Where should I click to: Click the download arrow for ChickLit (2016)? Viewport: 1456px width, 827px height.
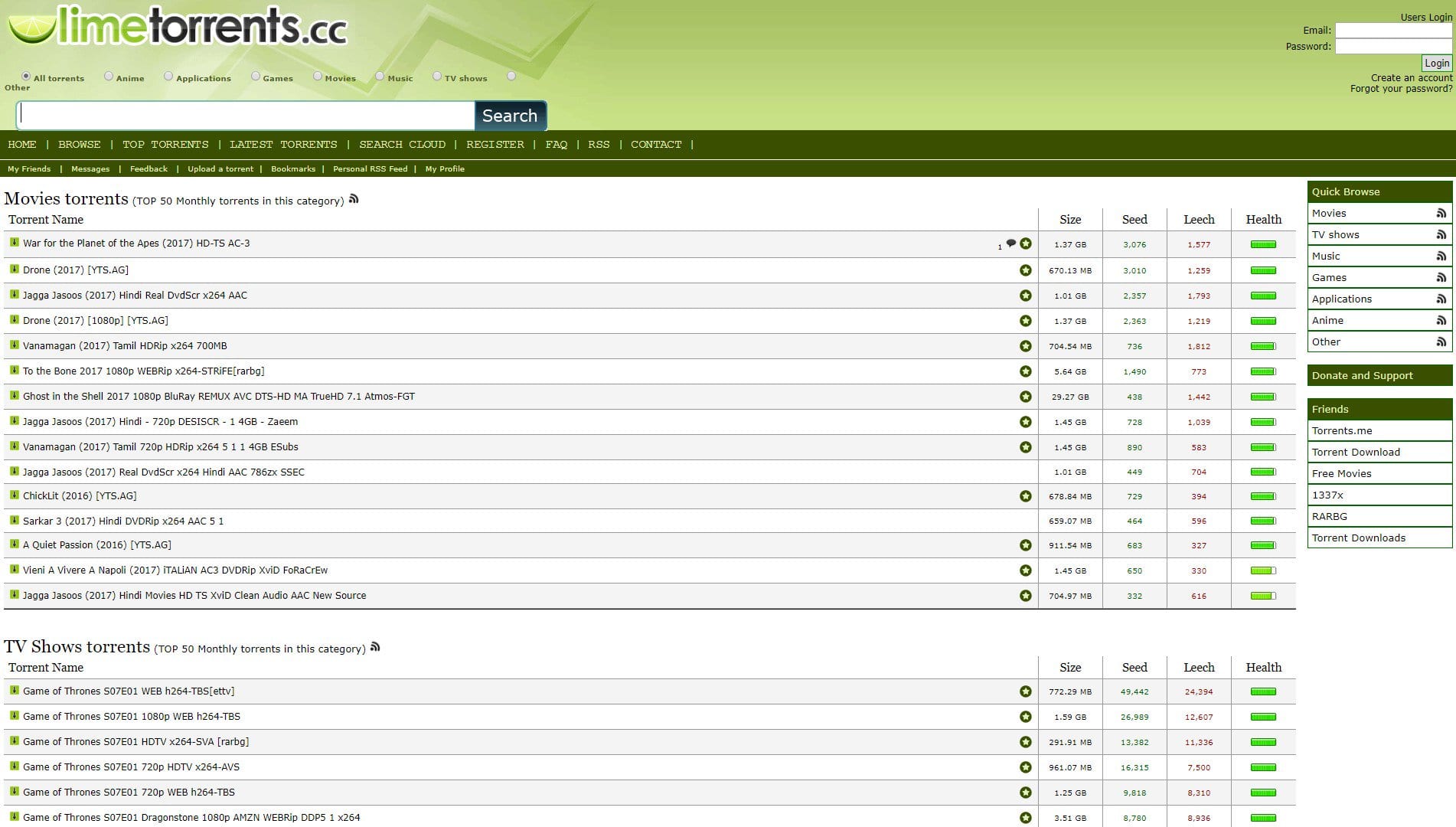(x=14, y=495)
